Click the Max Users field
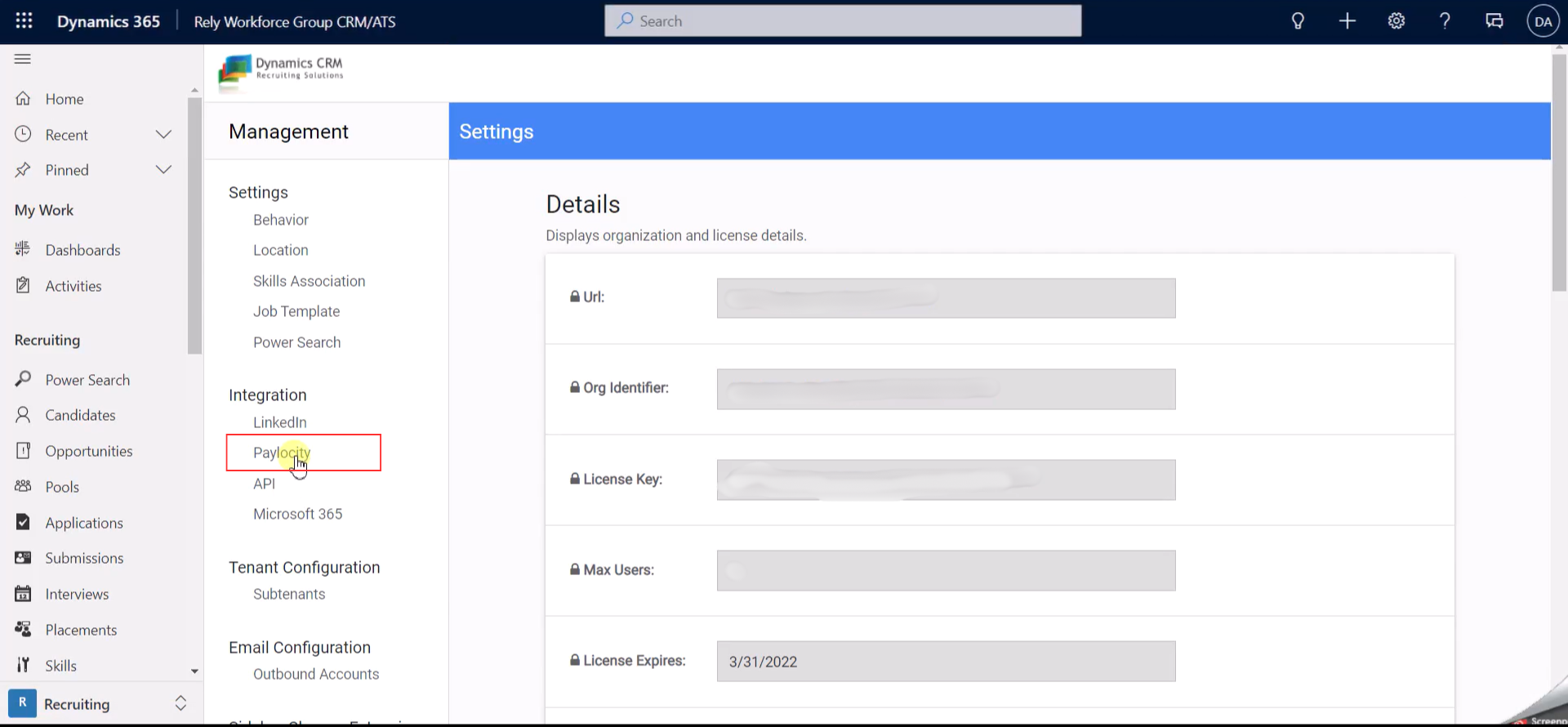 [x=946, y=570]
